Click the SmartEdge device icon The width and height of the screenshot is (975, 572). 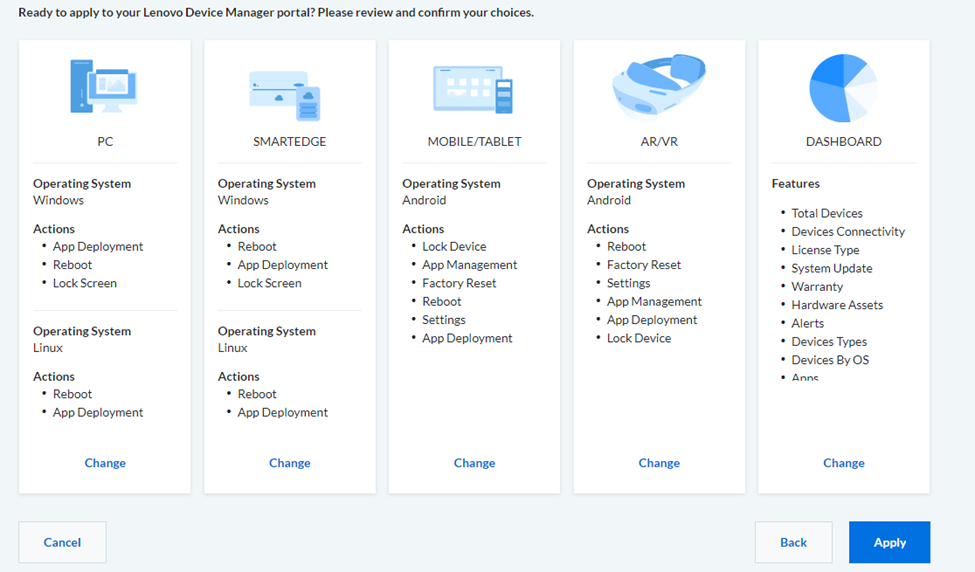point(285,95)
